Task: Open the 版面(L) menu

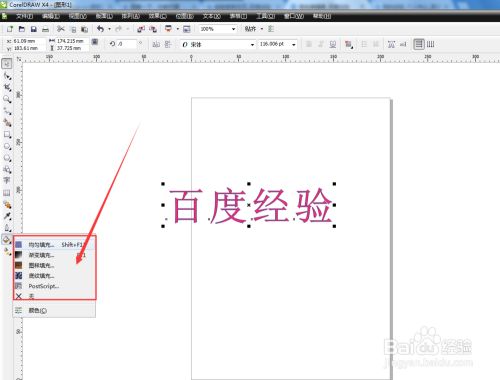Action: 104,16
